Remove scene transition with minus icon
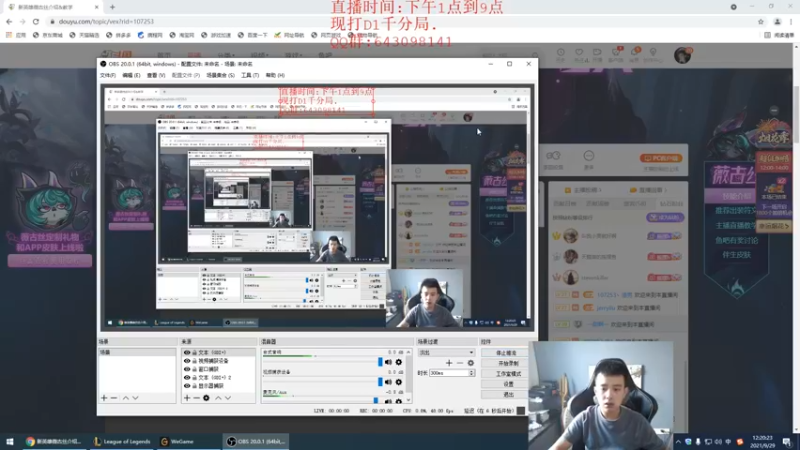This screenshot has height=450, width=800. pos(460,363)
